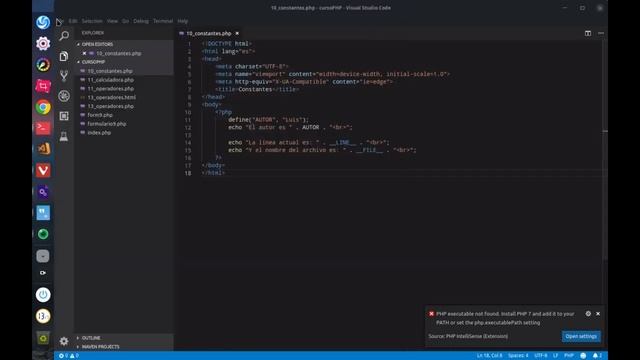Open the clock icon in dock
This screenshot has height=360, width=640.
coord(43,316)
